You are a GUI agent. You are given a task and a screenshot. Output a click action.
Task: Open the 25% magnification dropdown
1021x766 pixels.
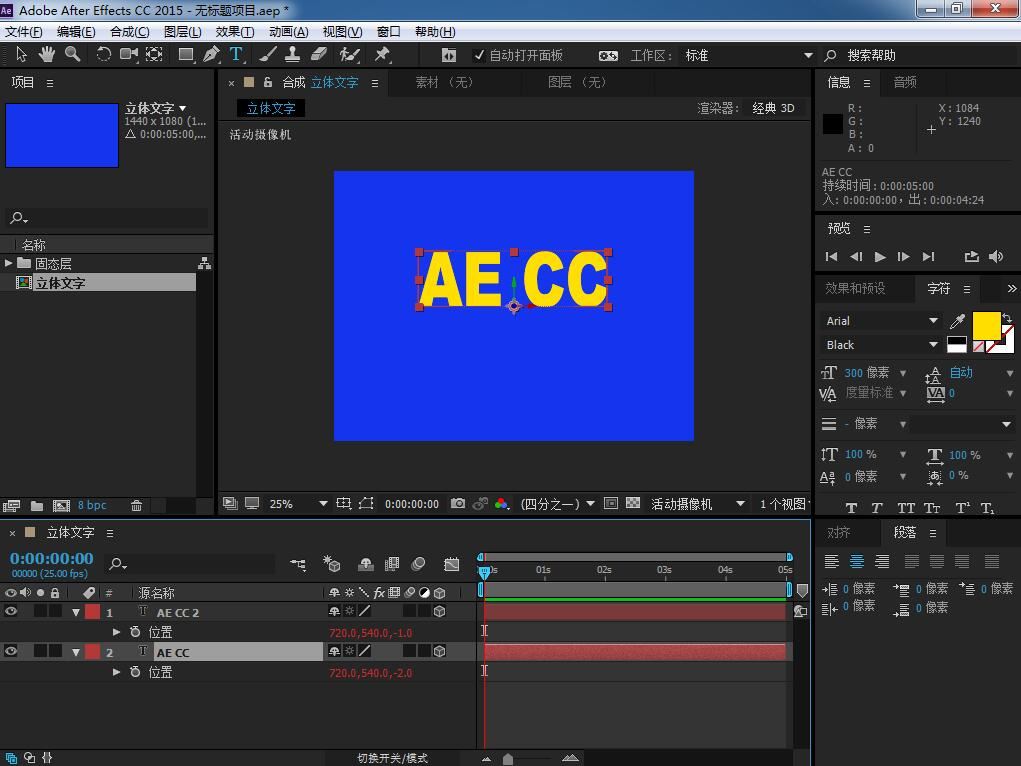point(298,504)
